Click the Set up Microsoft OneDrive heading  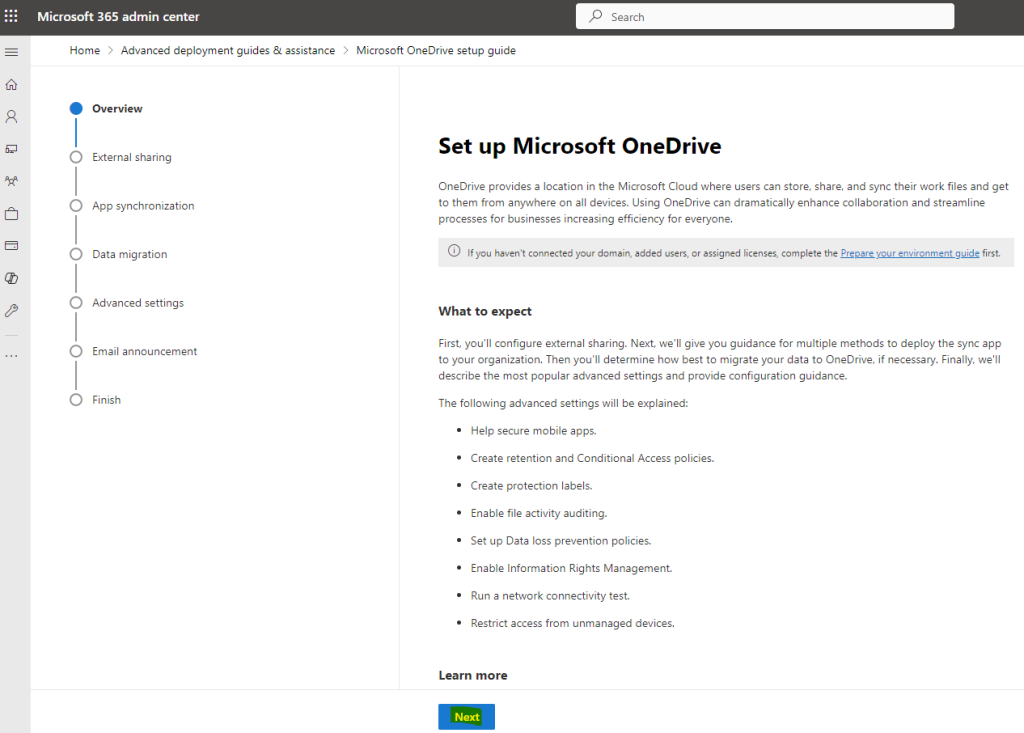(x=580, y=146)
